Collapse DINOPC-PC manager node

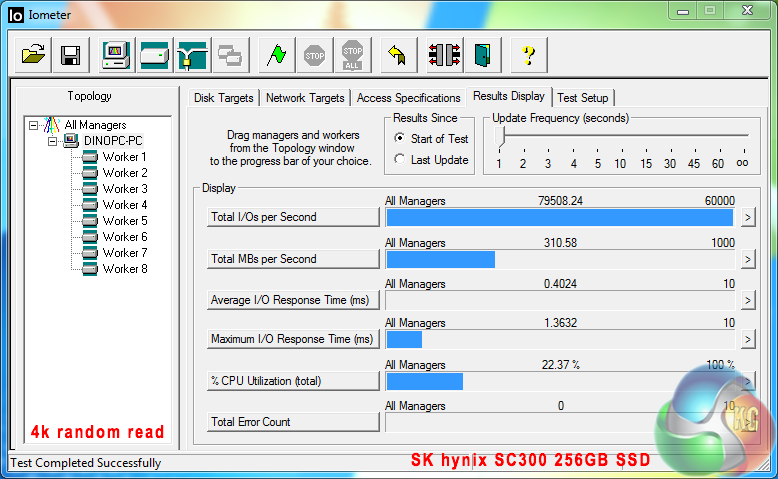(x=52, y=141)
